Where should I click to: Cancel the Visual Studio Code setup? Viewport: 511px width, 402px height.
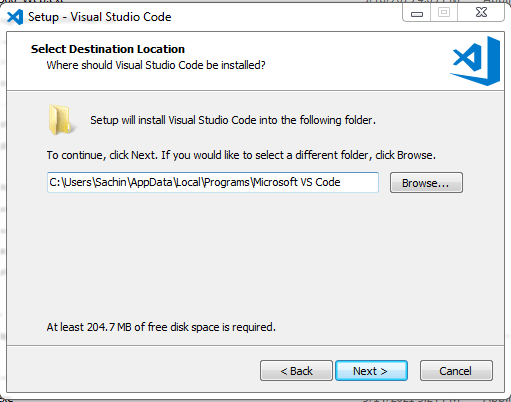(x=456, y=370)
